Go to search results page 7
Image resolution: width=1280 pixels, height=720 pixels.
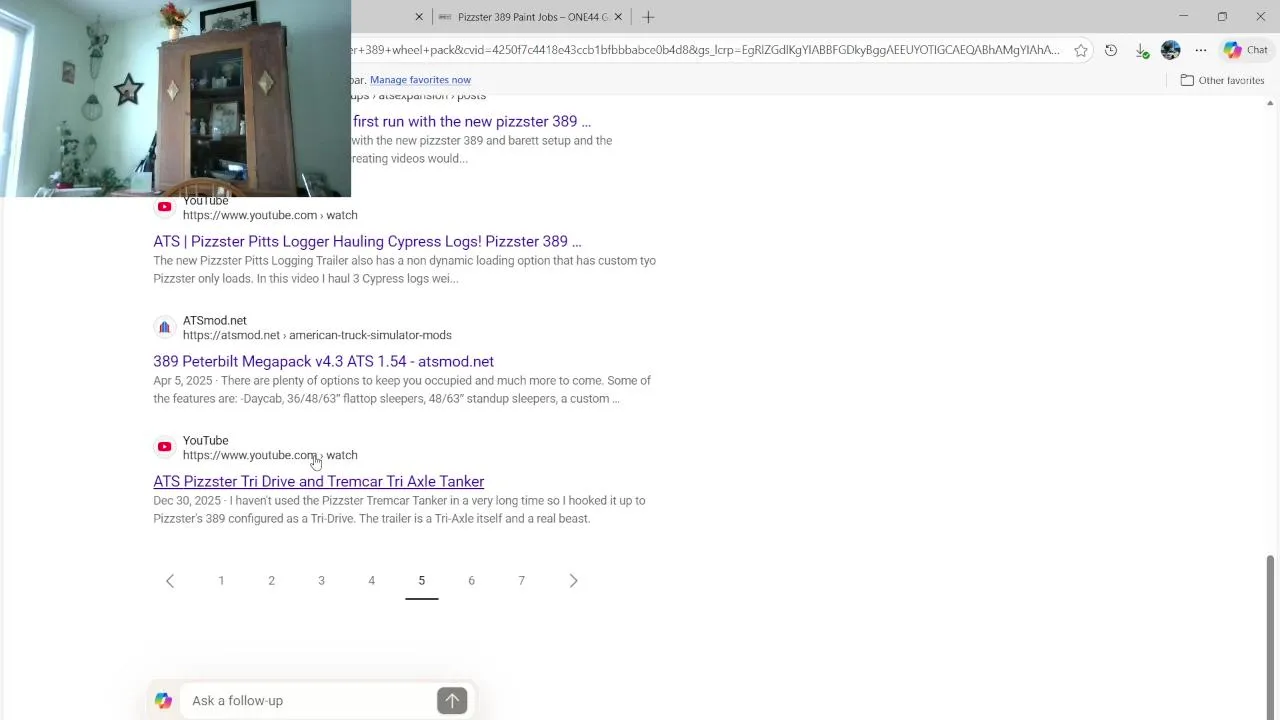click(521, 581)
